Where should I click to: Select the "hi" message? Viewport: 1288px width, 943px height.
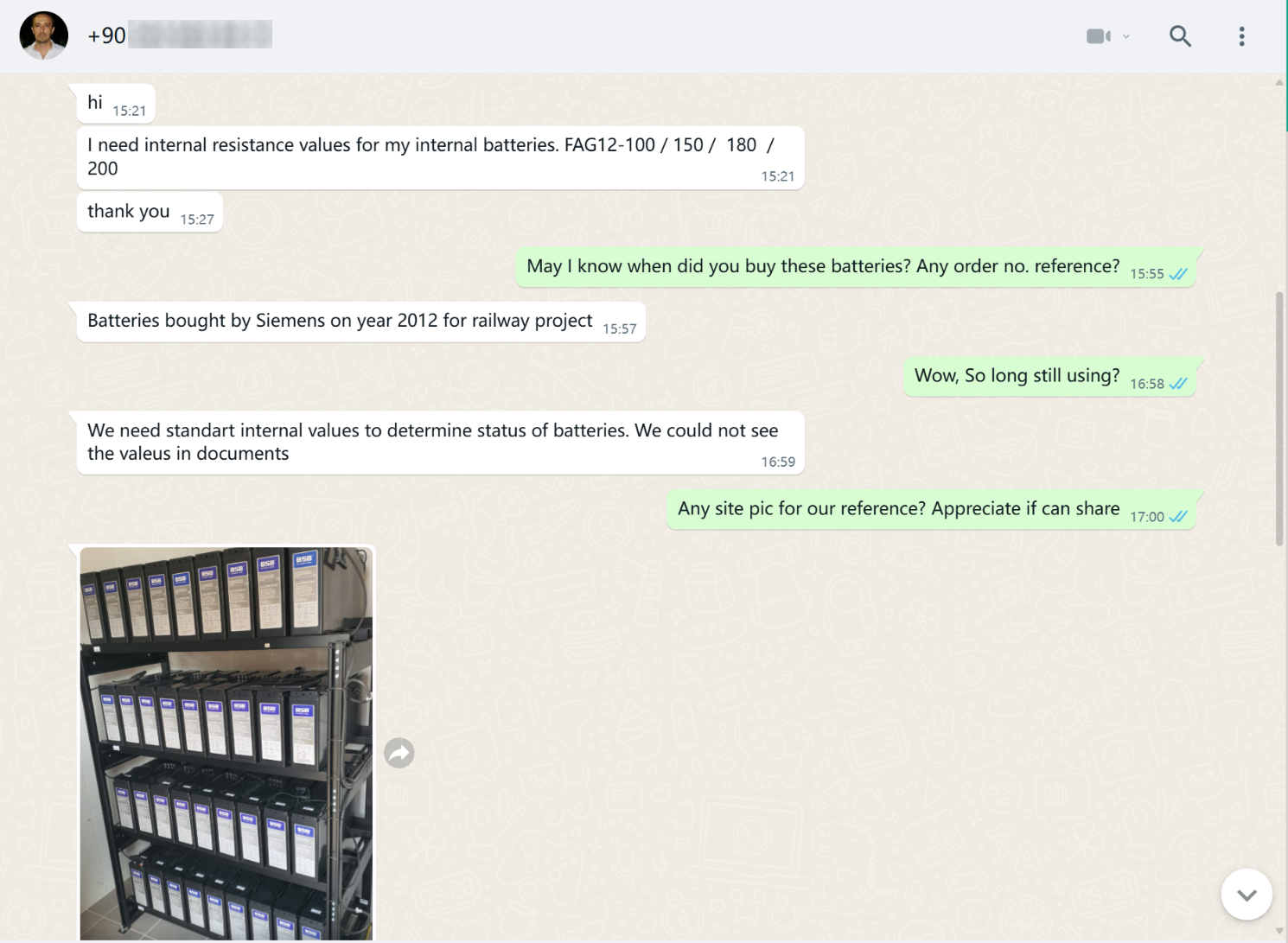click(x=116, y=105)
